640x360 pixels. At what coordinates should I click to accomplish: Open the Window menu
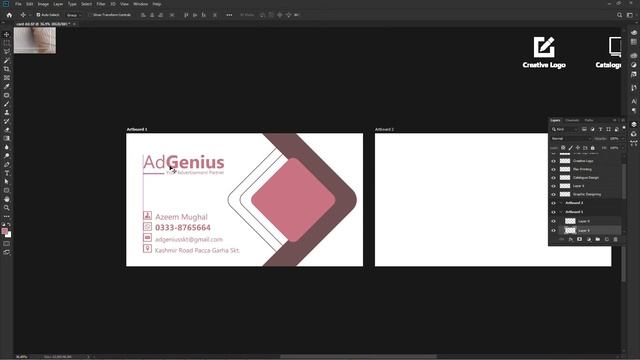140,4
